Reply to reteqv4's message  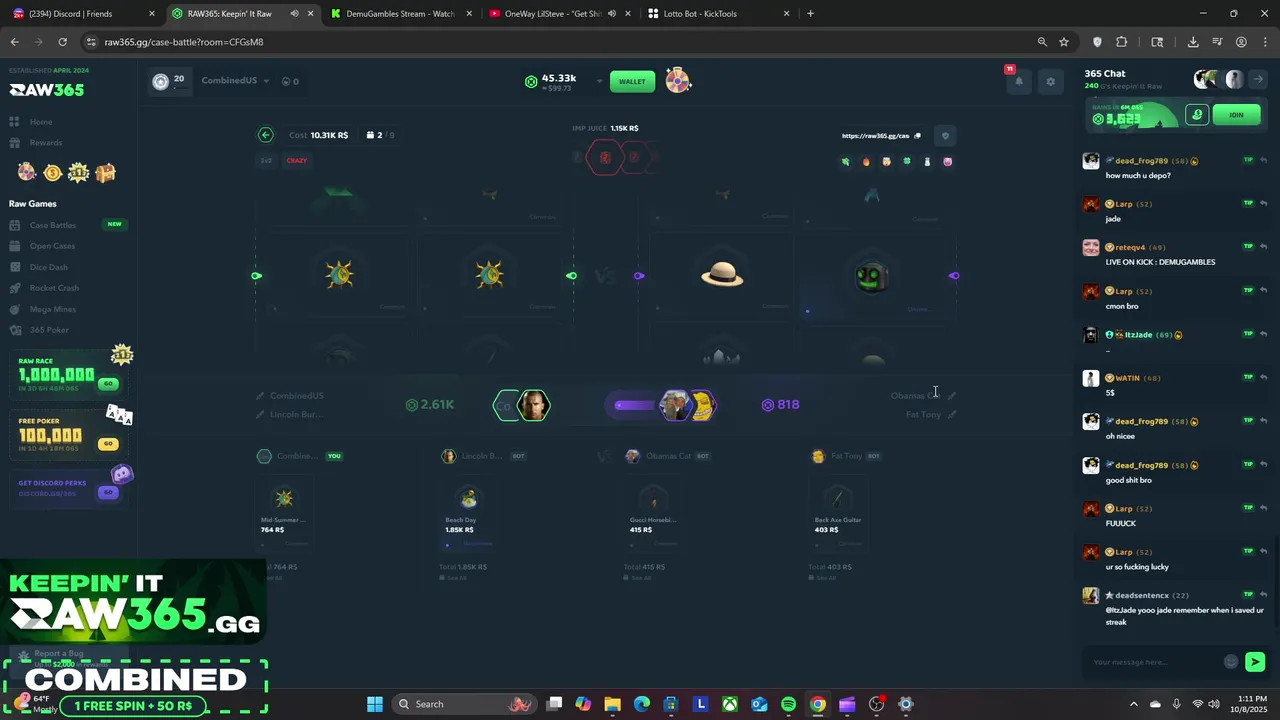tap(1264, 247)
